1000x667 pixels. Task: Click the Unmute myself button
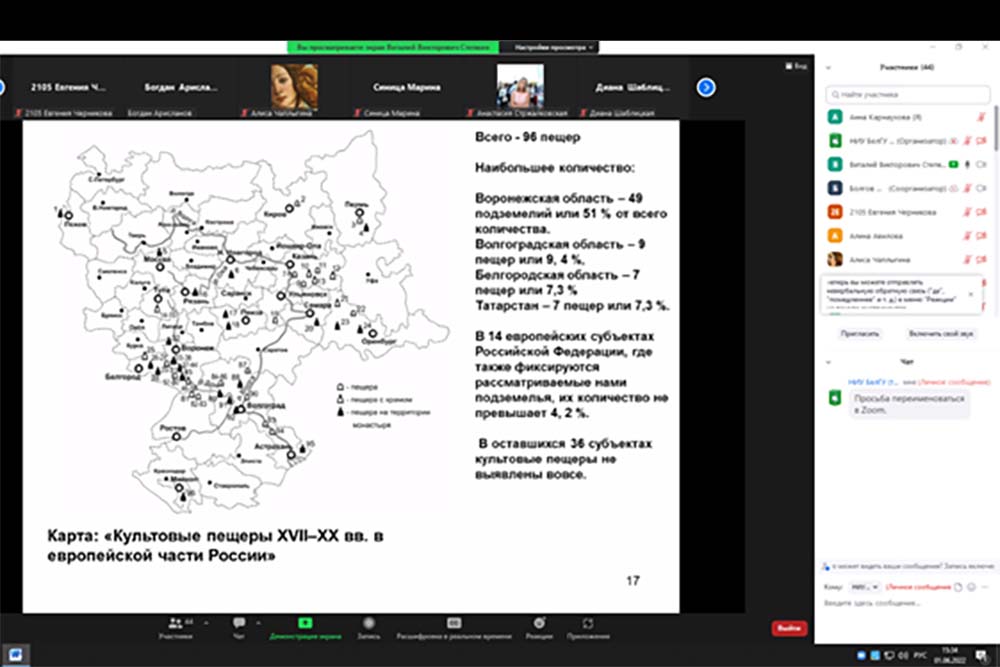(940, 334)
